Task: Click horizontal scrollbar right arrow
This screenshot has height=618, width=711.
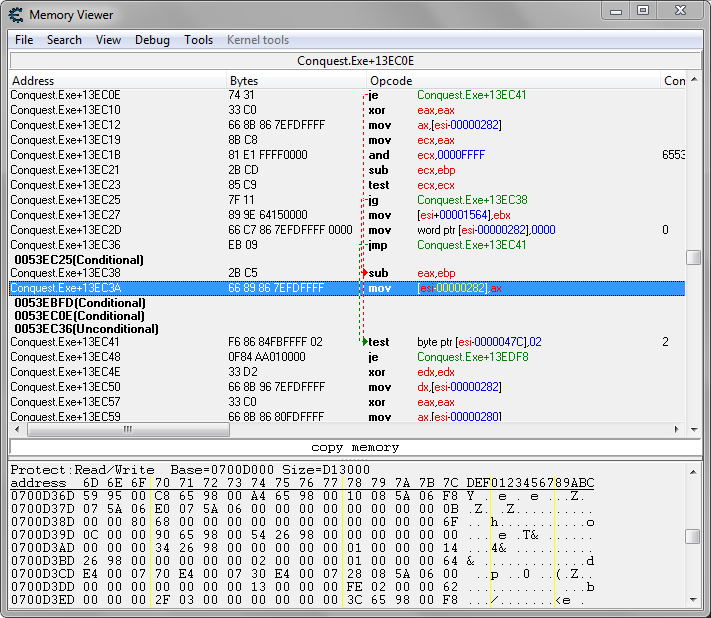Action: pos(677,429)
